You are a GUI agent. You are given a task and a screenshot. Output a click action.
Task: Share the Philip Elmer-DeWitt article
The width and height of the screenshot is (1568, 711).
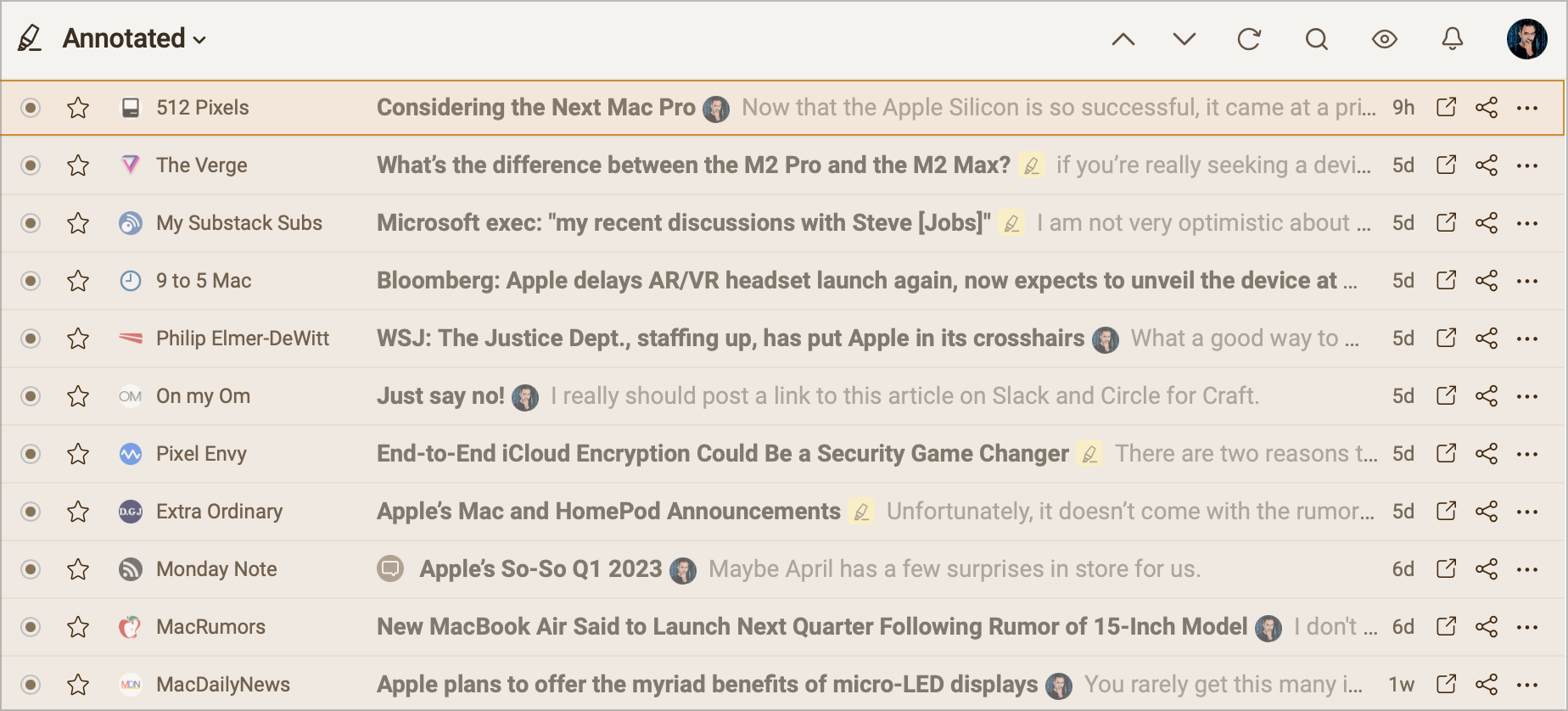click(x=1487, y=339)
